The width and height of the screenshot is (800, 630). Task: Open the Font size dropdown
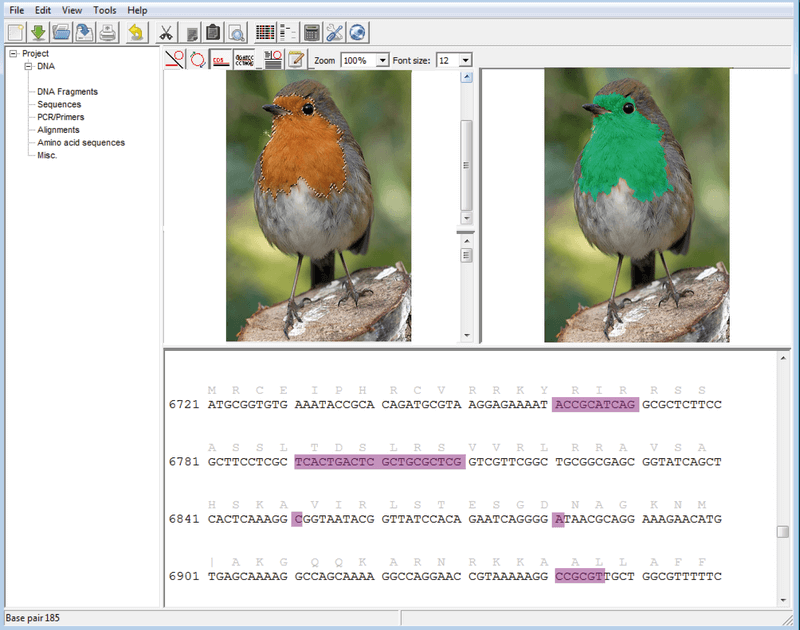pyautogui.click(x=465, y=60)
